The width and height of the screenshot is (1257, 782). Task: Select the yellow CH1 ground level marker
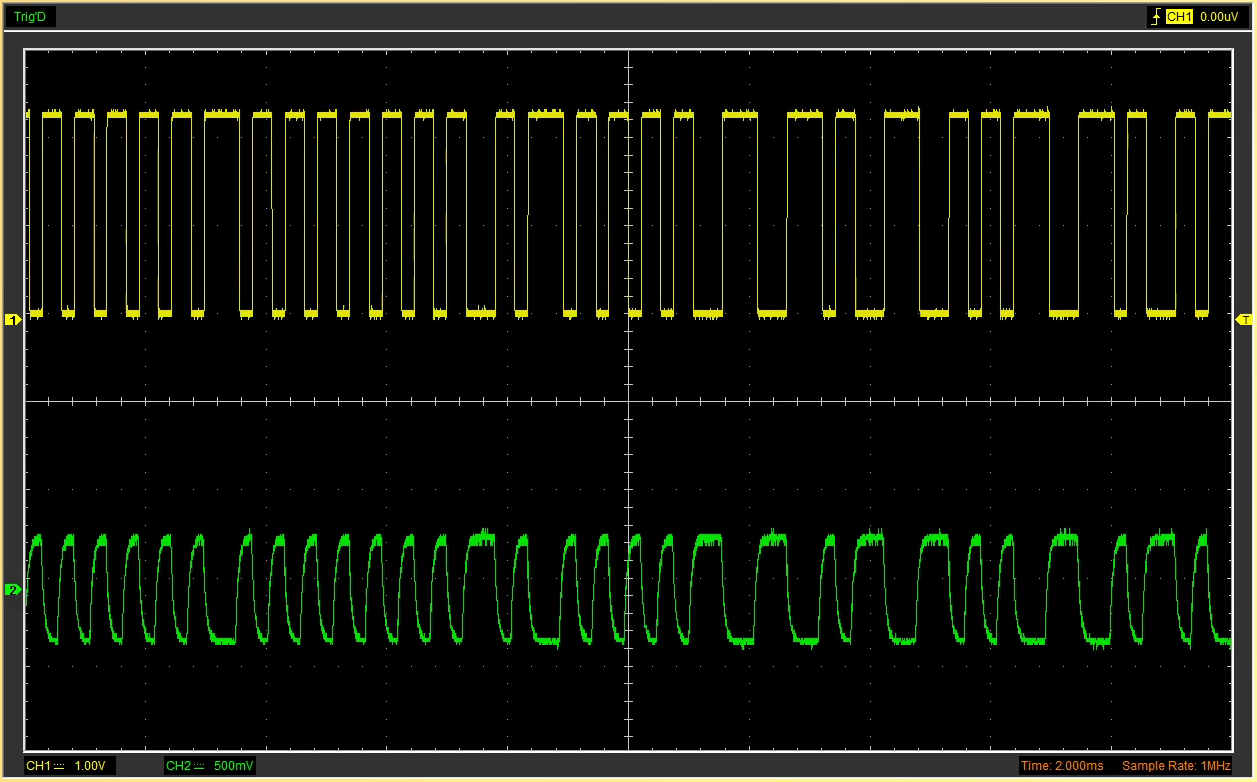pyautogui.click(x=13, y=320)
